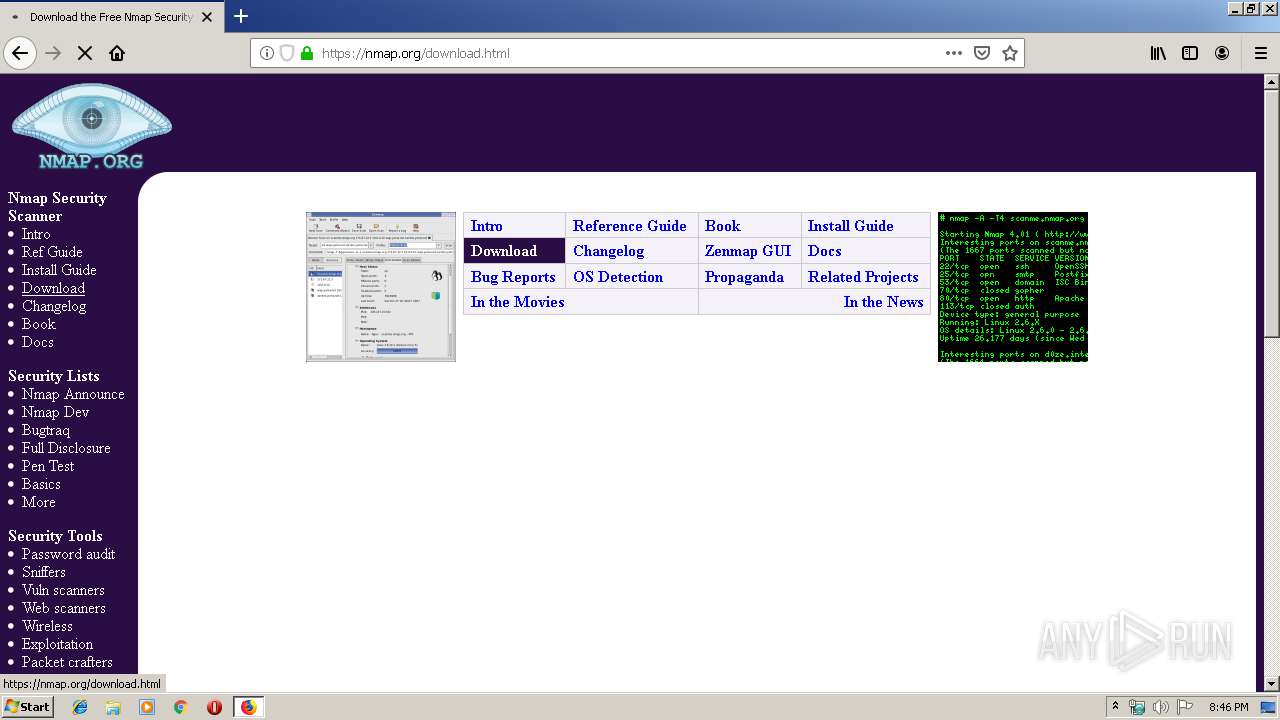Viewport: 1280px width, 720px height.
Task: Open the Zenmap GUI link
Action: [748, 251]
